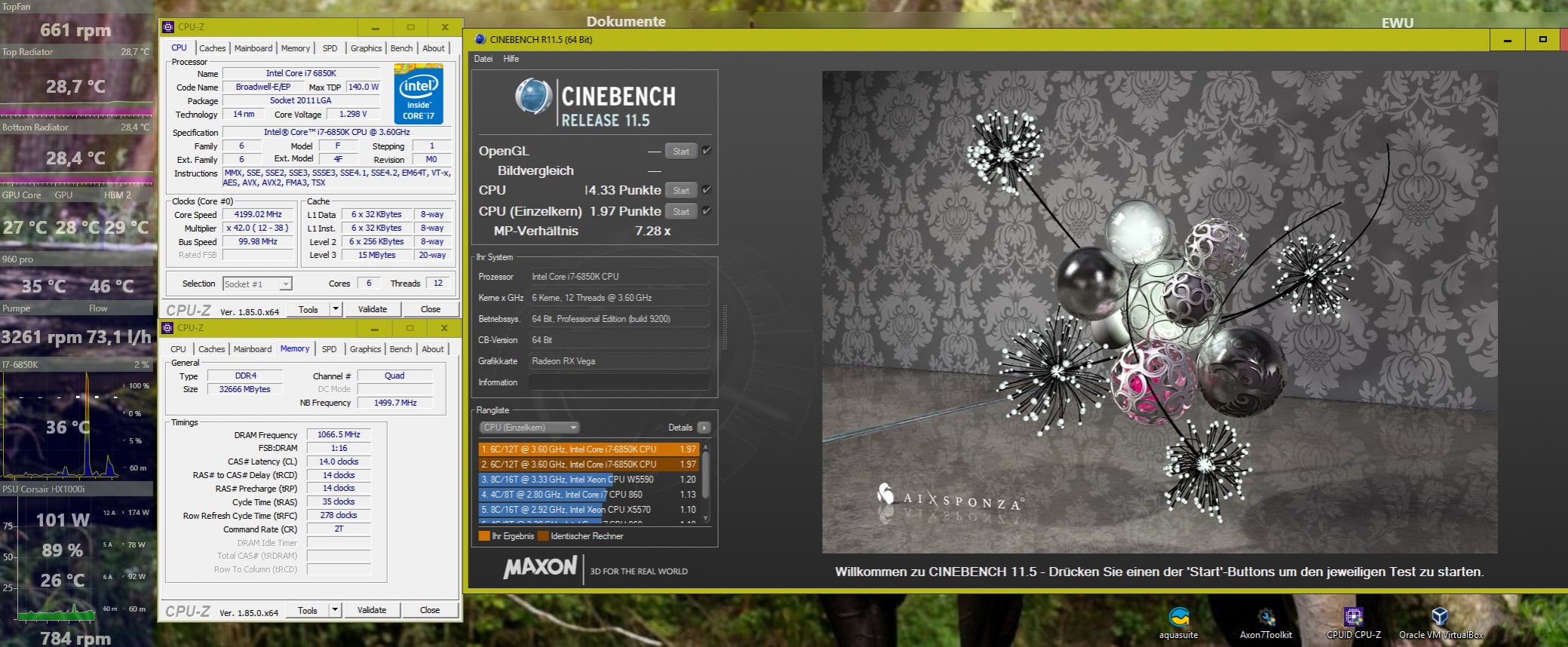
Task: Start the CPU benchmark
Action: point(681,190)
